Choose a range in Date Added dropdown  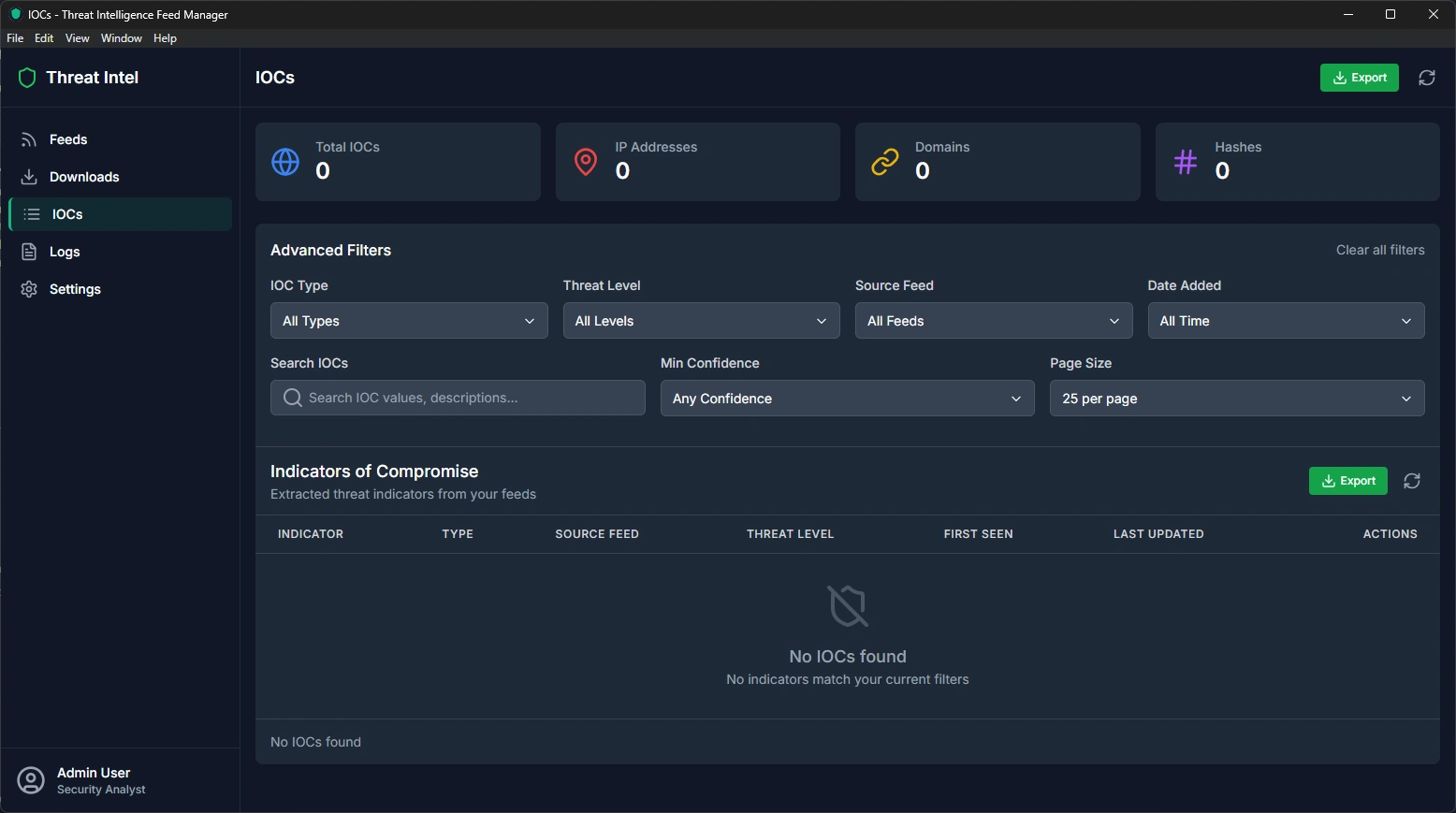pyautogui.click(x=1286, y=321)
